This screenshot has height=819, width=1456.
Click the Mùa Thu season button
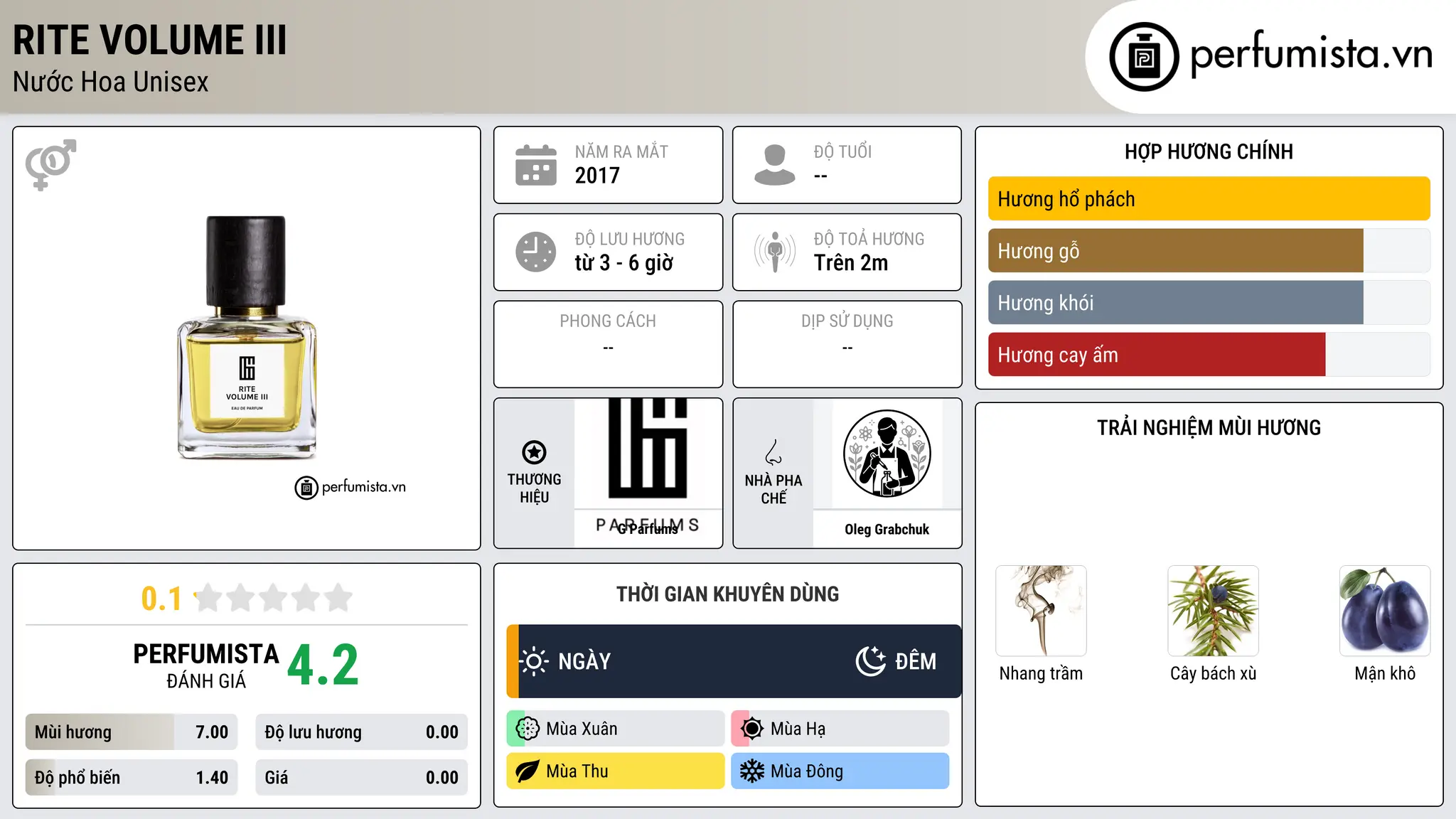616,771
